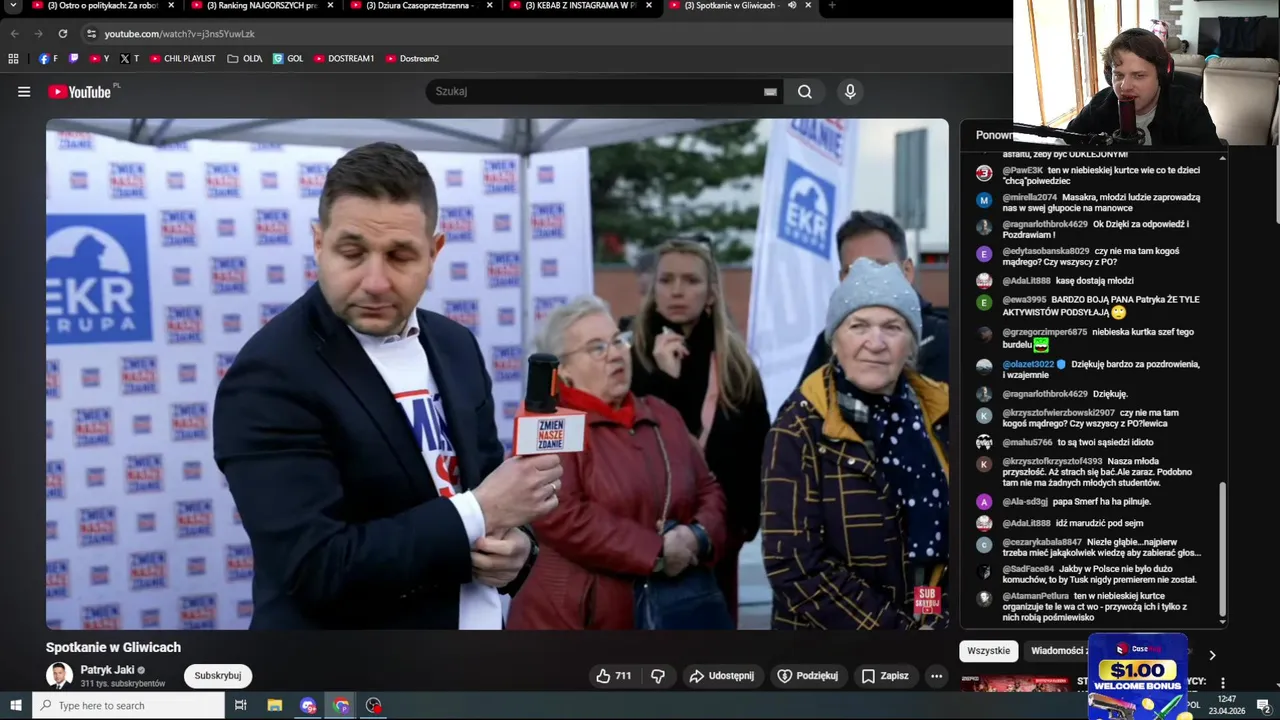The image size is (1280, 720).
Task: Dislike the video with thumbs-down
Action: [658, 676]
